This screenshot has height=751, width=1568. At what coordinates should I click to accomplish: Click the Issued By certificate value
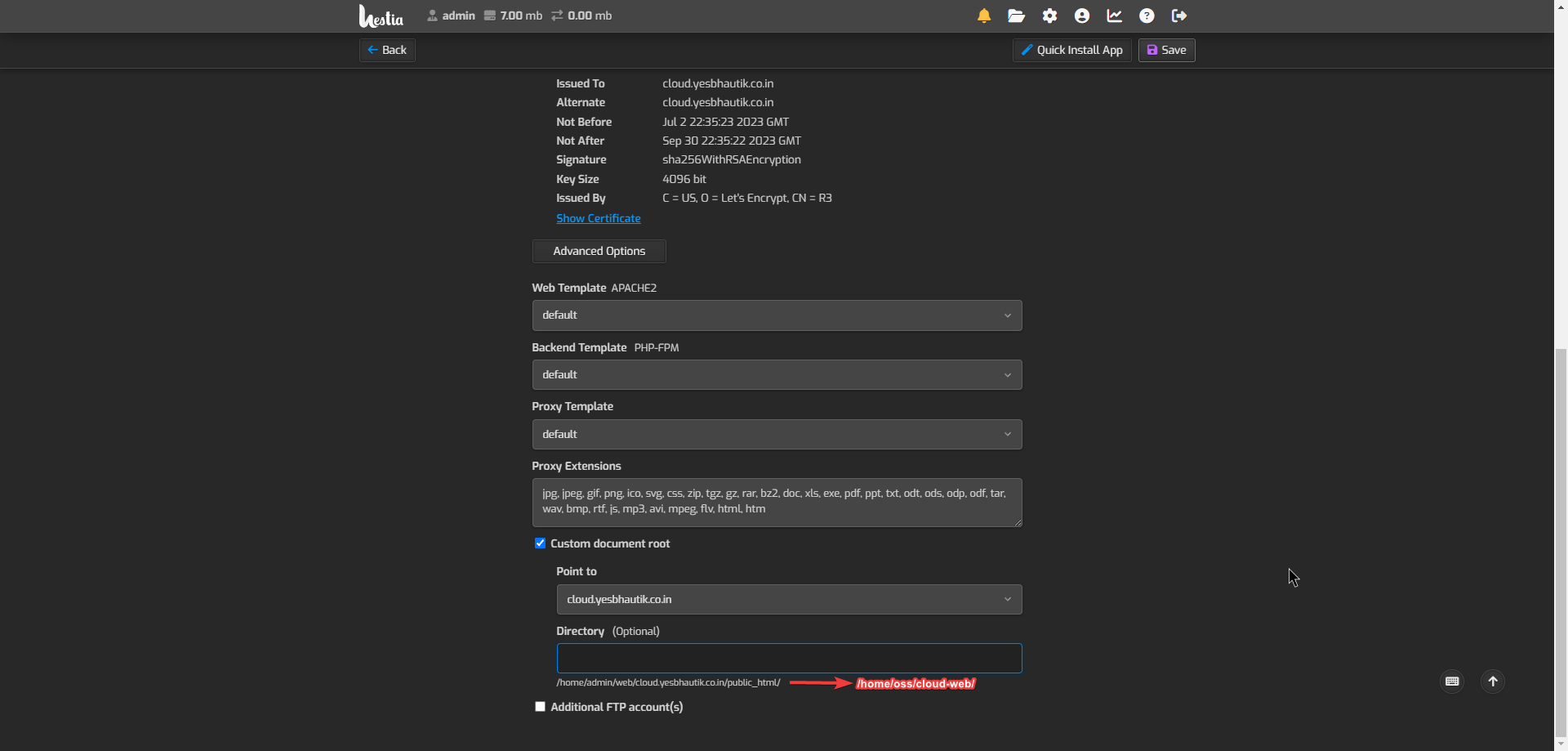746,198
